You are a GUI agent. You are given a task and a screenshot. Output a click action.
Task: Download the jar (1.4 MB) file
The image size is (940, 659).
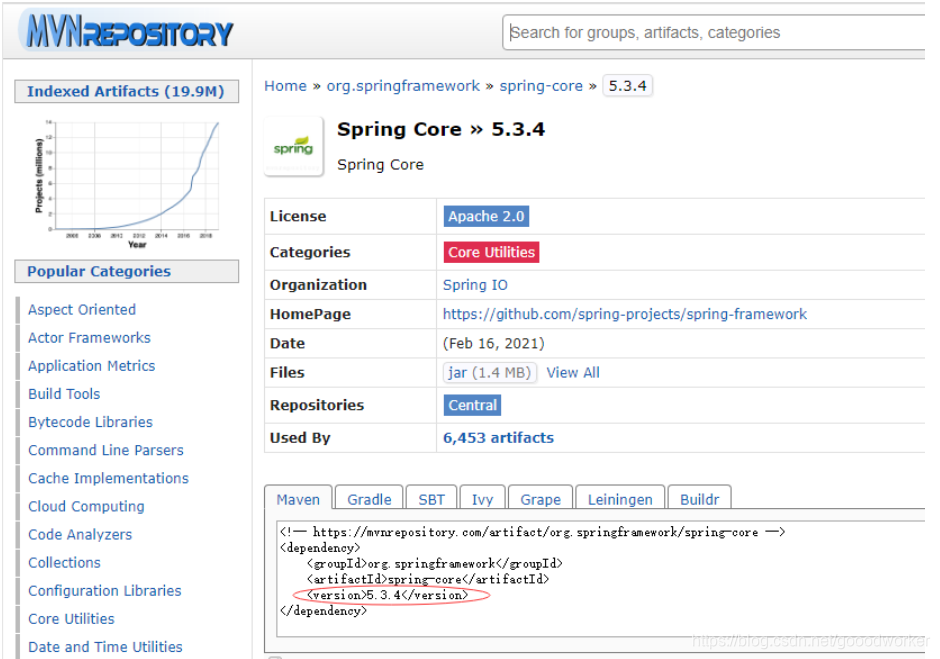pyautogui.click(x=489, y=373)
